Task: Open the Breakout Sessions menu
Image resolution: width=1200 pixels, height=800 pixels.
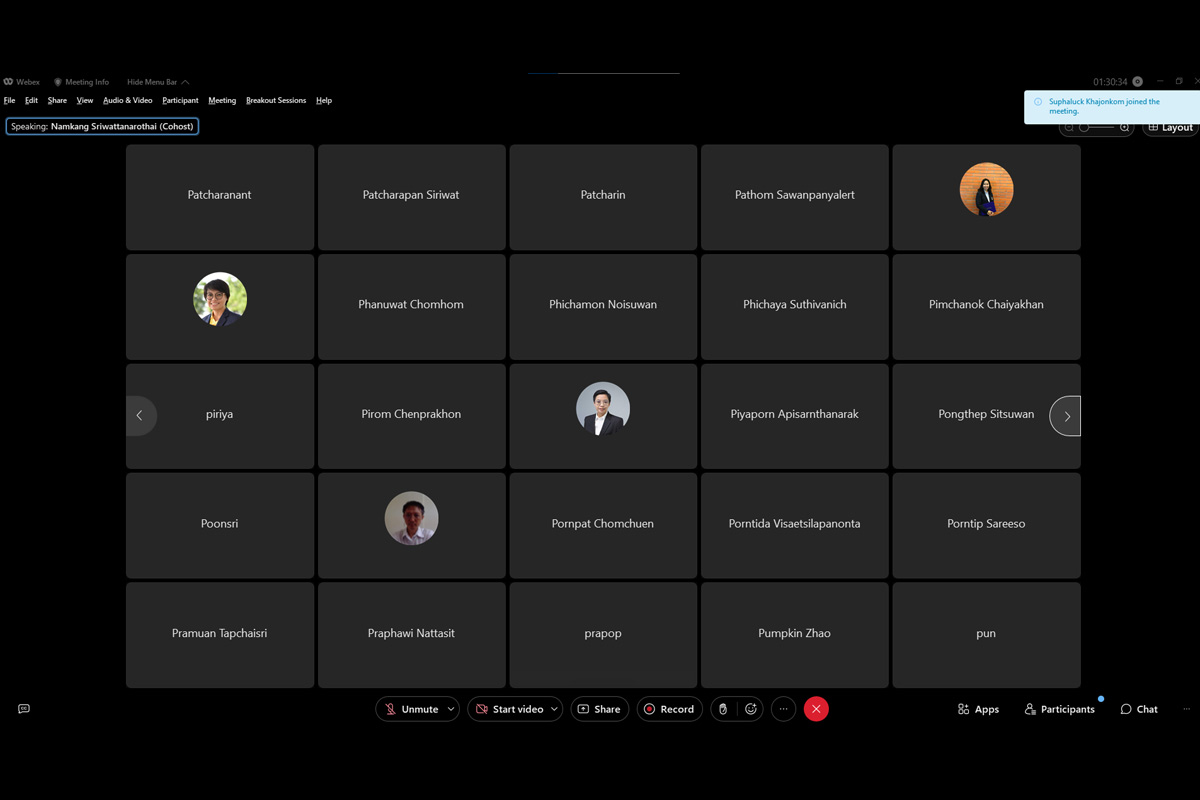Action: coord(276,100)
